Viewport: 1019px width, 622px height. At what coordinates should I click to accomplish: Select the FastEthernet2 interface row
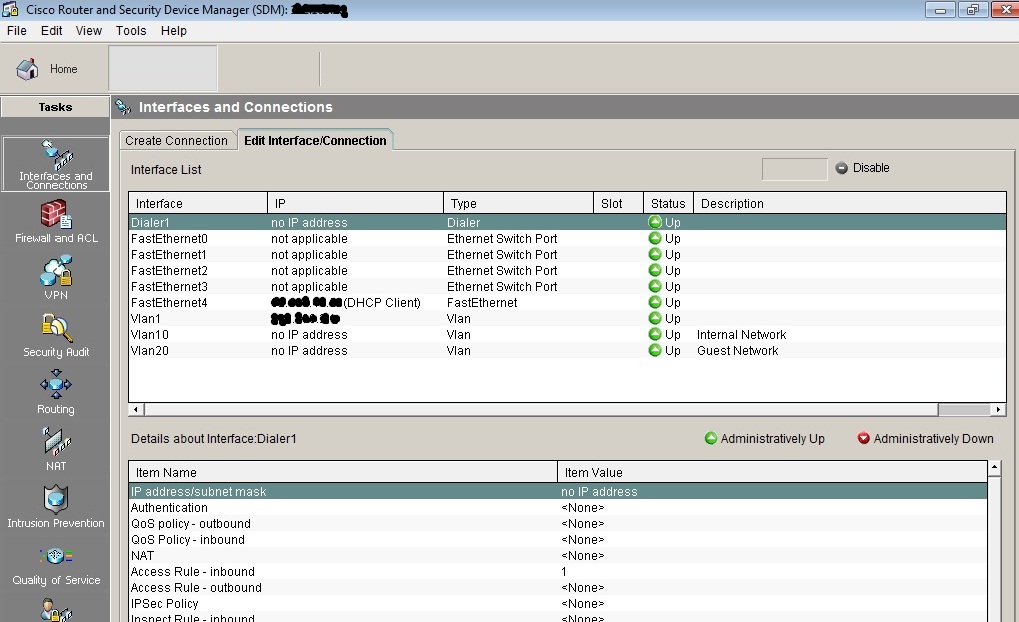pyautogui.click(x=567, y=270)
